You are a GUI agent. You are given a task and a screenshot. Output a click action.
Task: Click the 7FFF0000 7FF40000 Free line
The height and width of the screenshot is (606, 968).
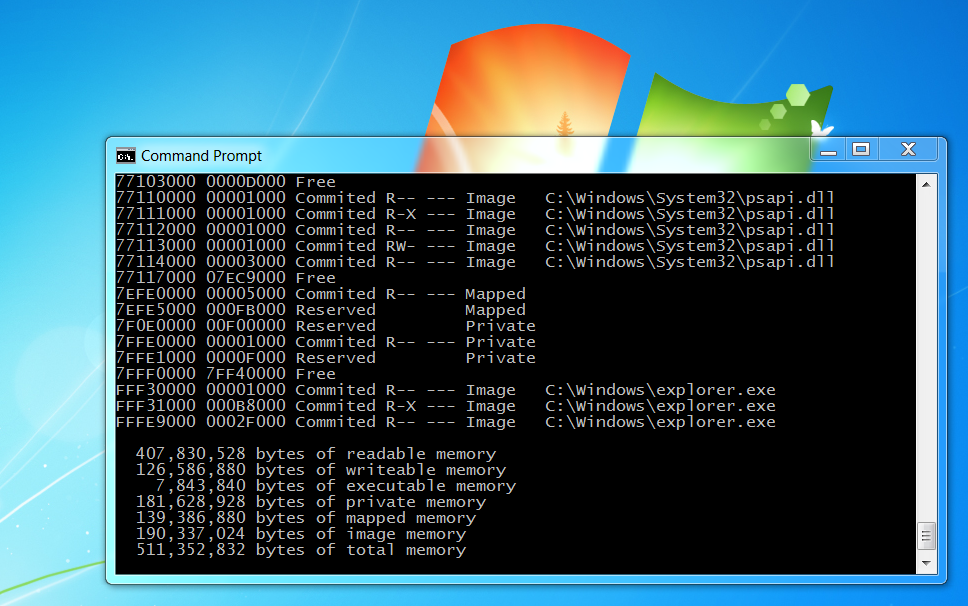[x=226, y=375]
